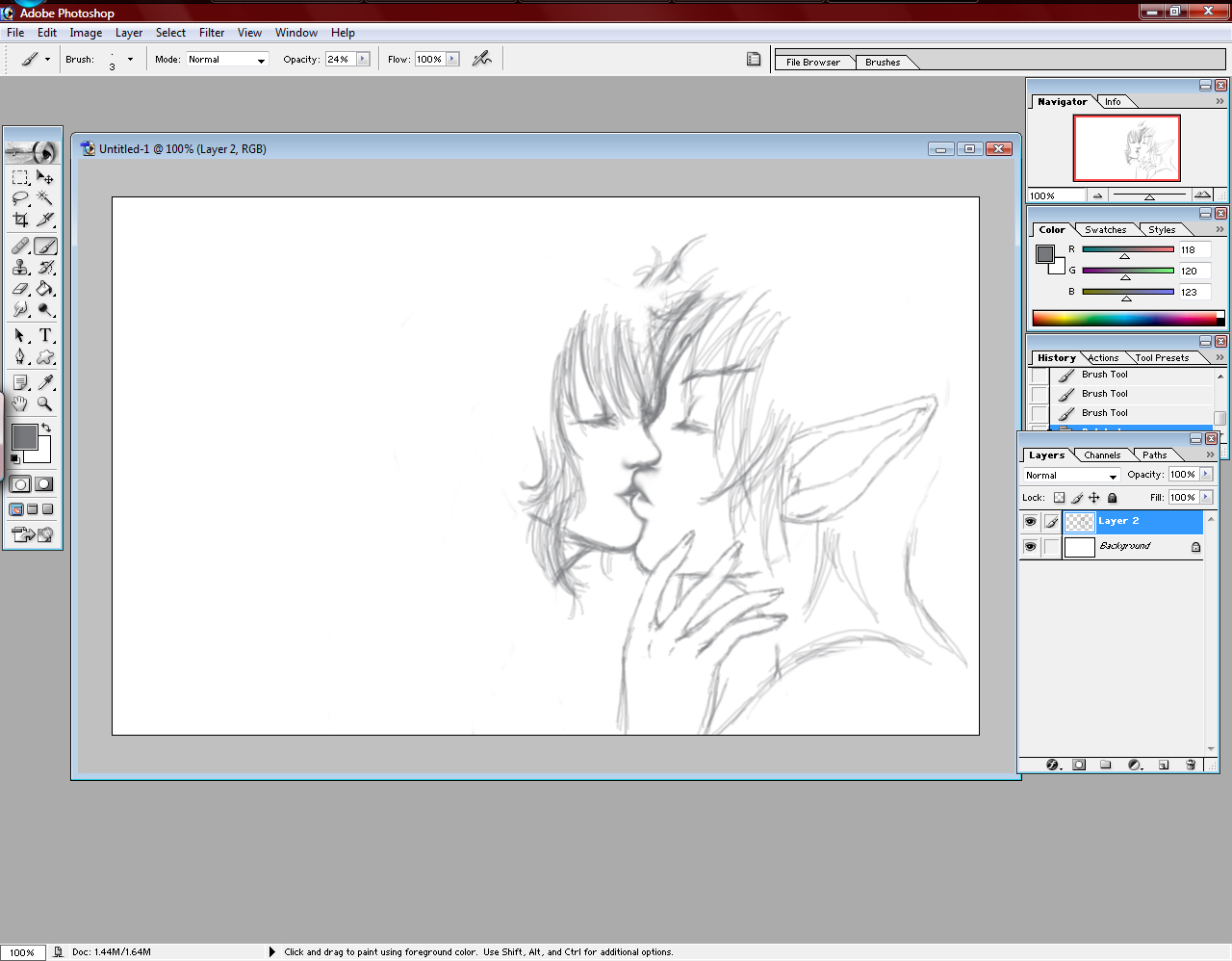Switch to the Channels tab

click(x=1101, y=455)
